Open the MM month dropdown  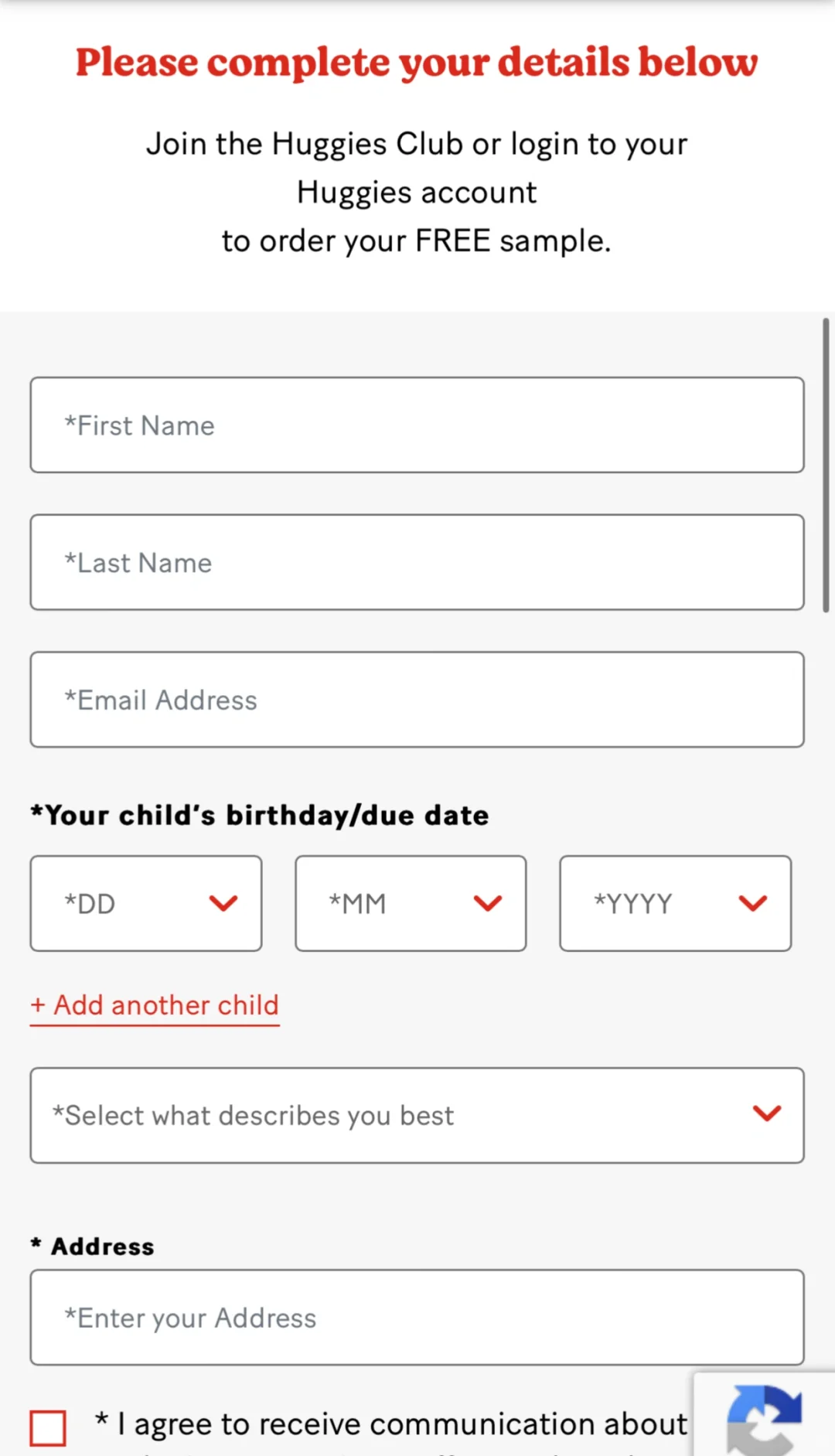point(411,903)
